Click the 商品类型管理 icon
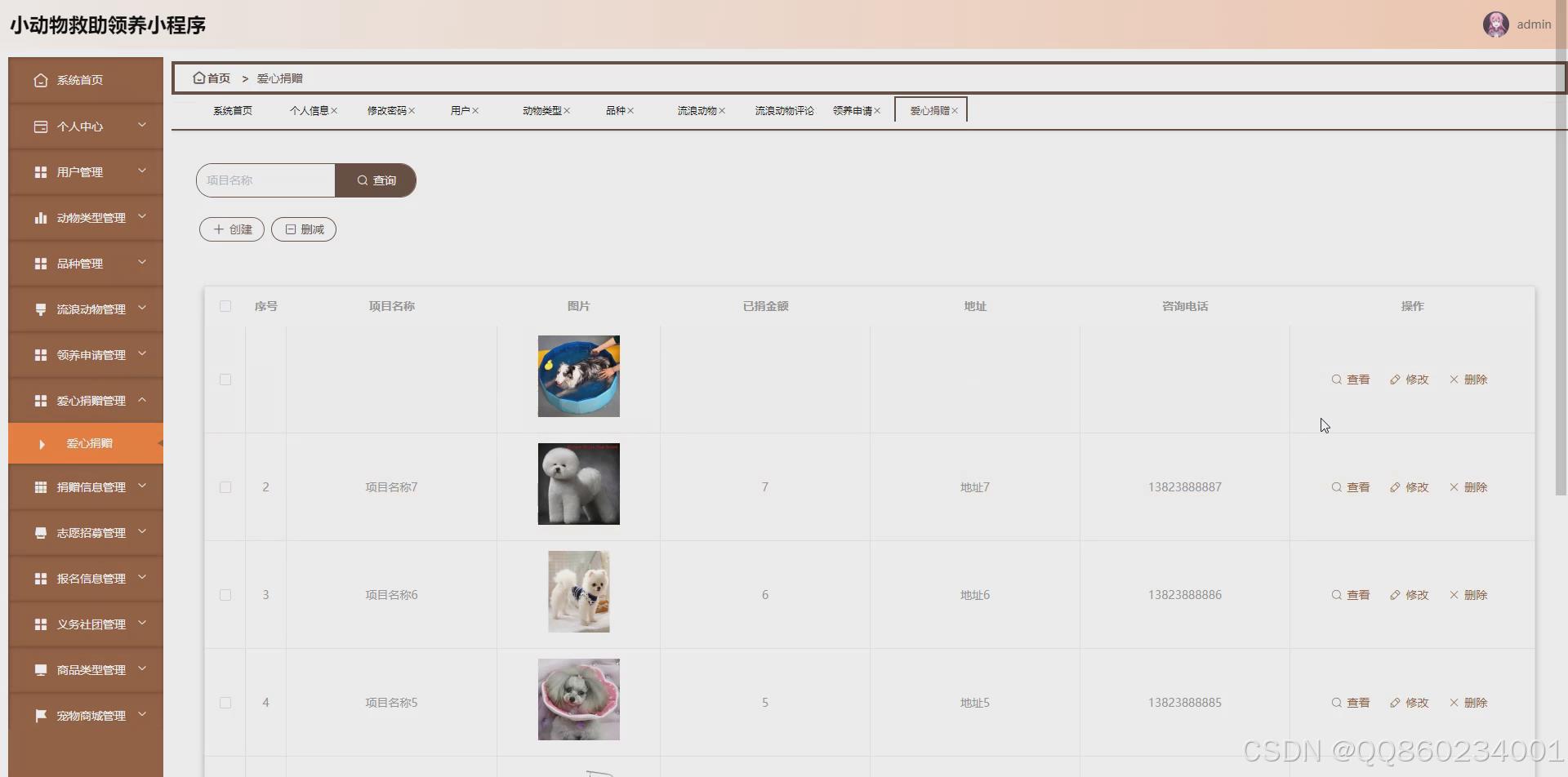This screenshot has width=1568, height=777. coord(41,670)
